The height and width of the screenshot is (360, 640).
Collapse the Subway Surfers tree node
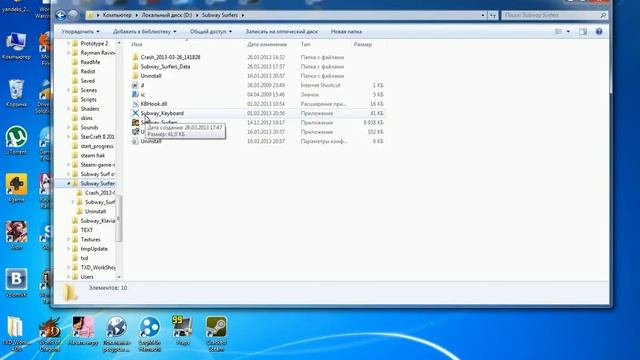pos(69,183)
